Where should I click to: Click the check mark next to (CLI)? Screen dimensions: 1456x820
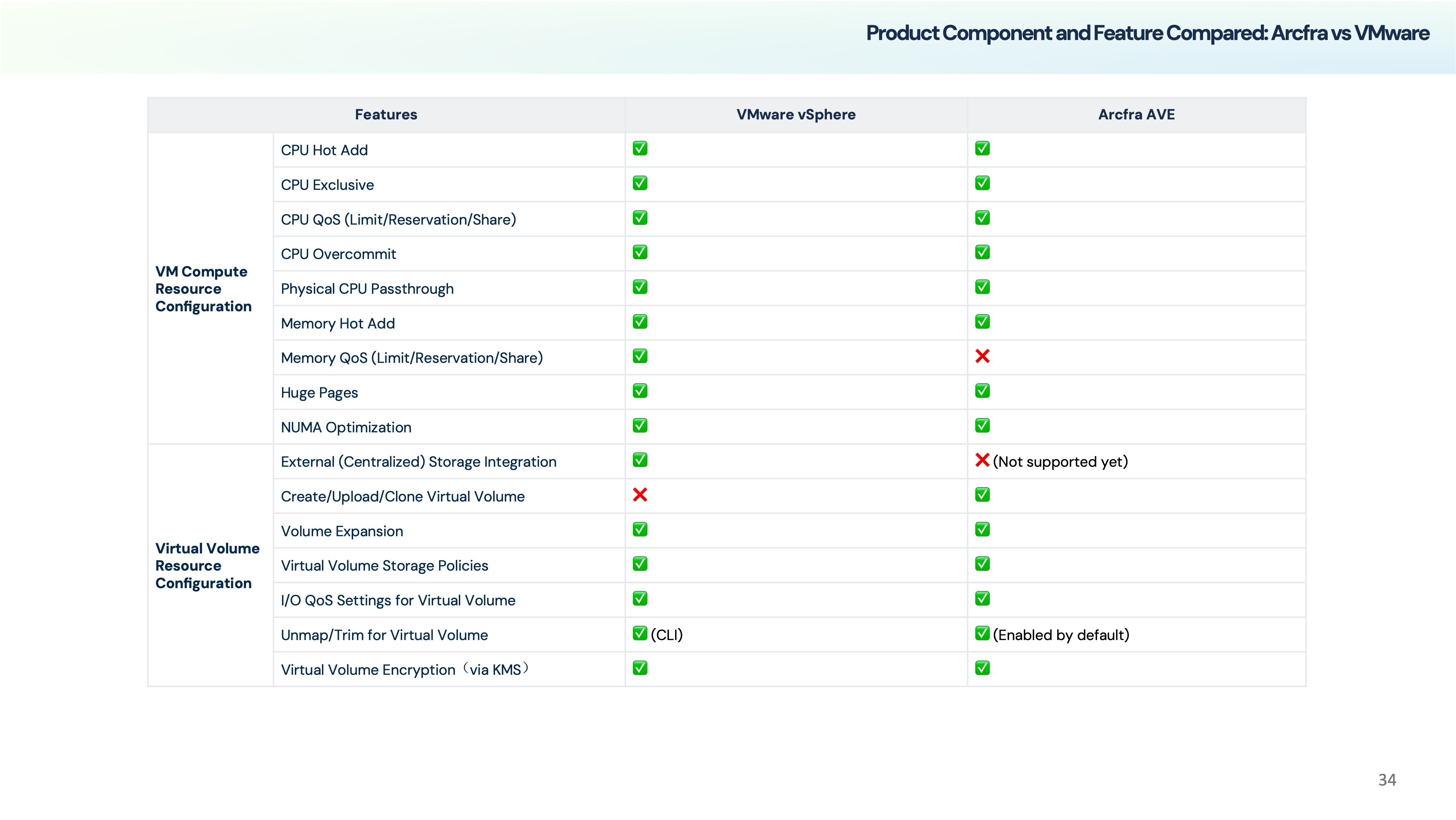640,633
